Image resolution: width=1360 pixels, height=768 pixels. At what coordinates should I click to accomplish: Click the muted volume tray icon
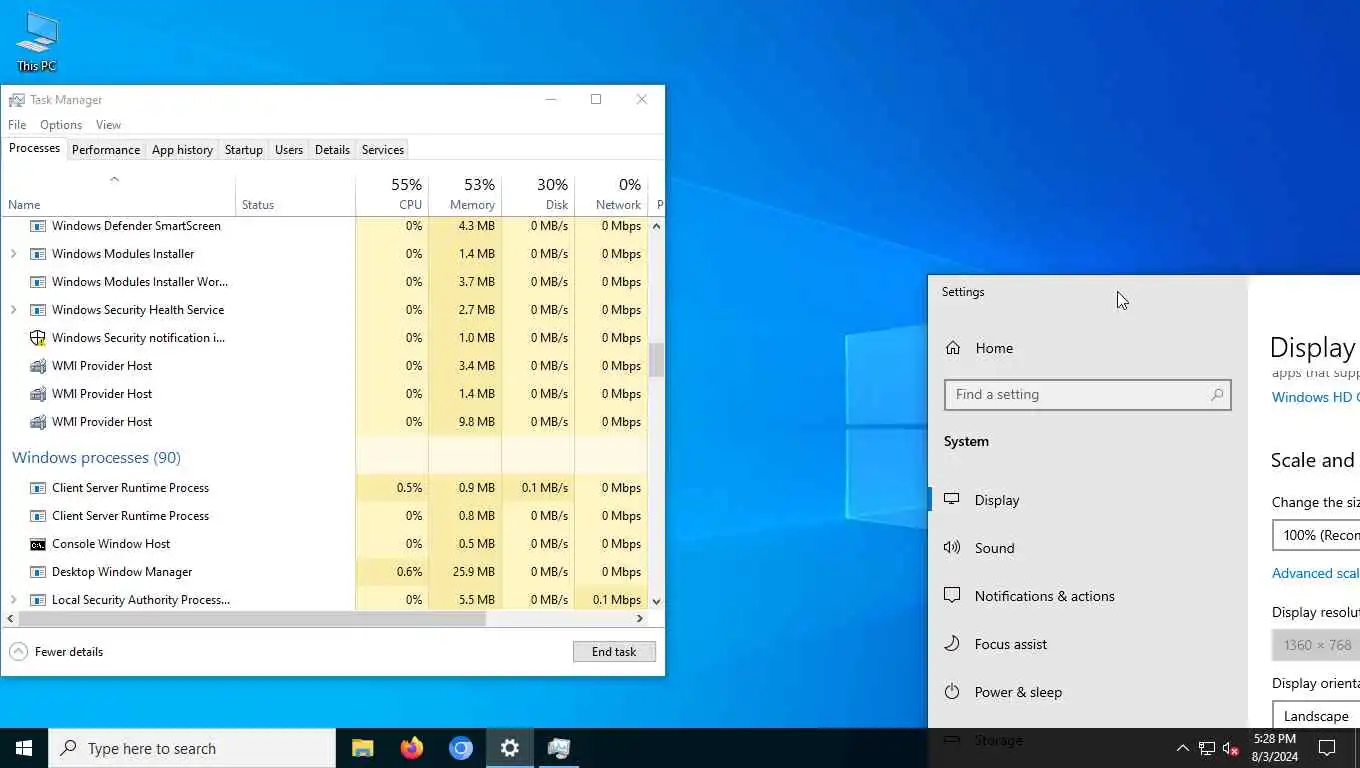coord(1231,748)
